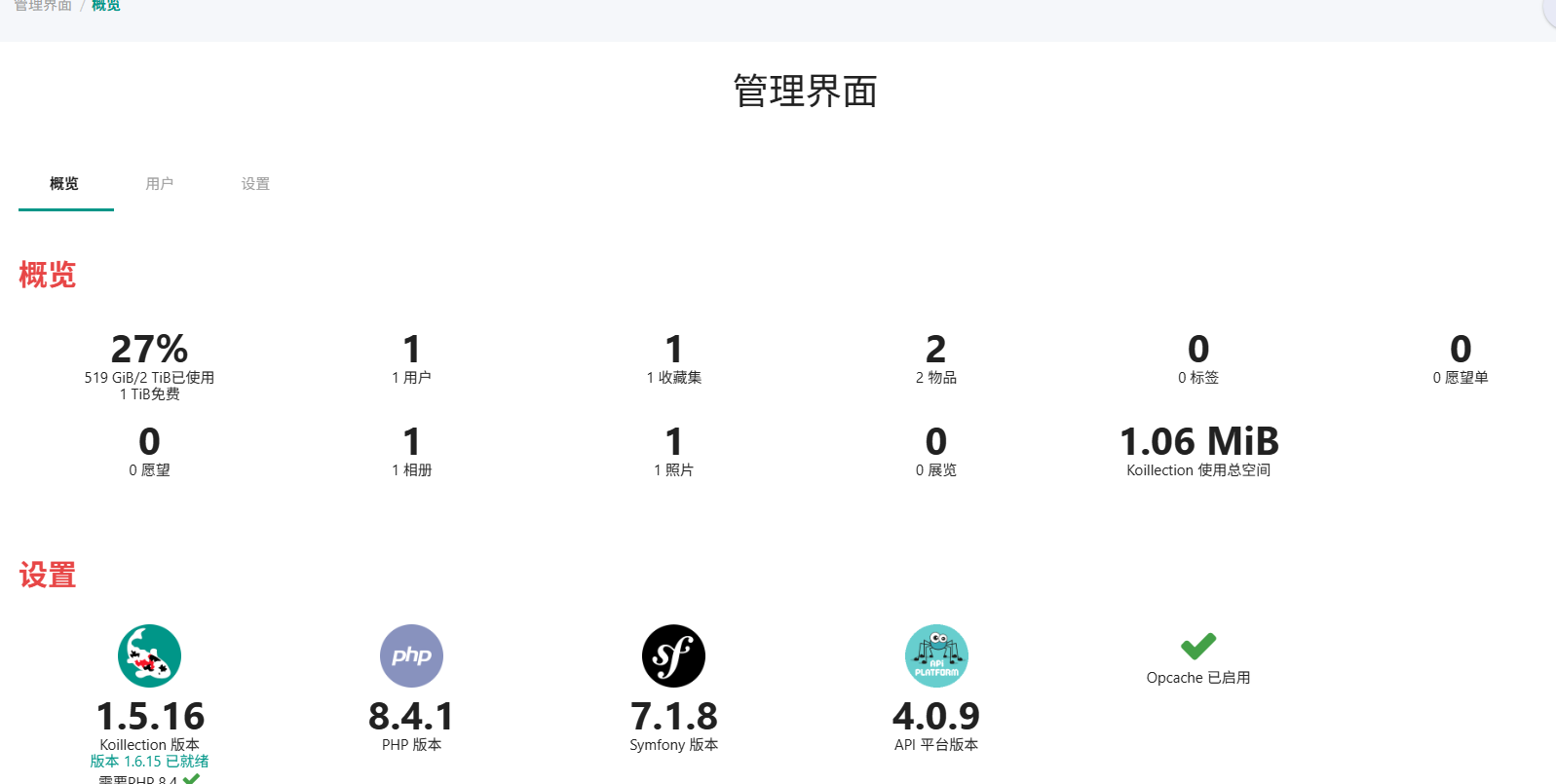
Task: Click the 1.5.16 Koillection version number
Action: (149, 717)
